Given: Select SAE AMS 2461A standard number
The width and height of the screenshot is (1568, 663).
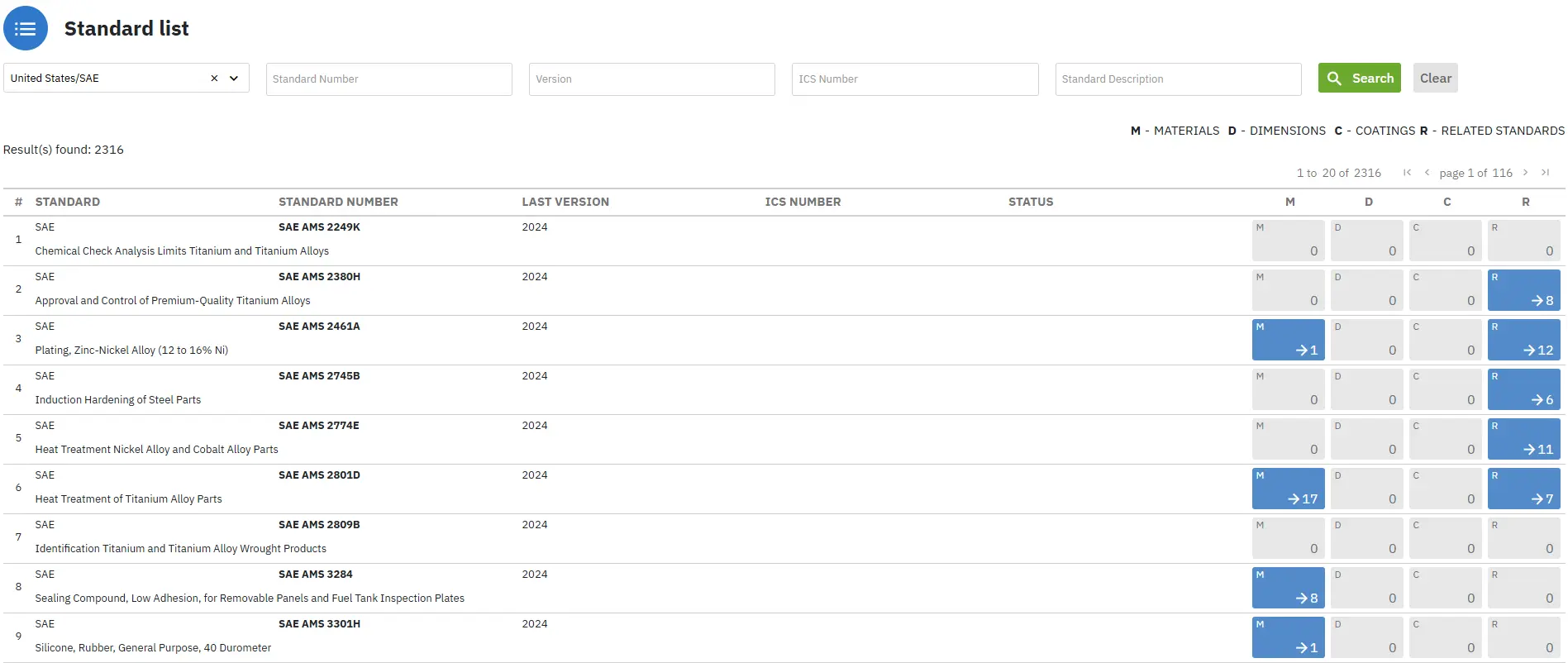Looking at the screenshot, I should coord(319,327).
